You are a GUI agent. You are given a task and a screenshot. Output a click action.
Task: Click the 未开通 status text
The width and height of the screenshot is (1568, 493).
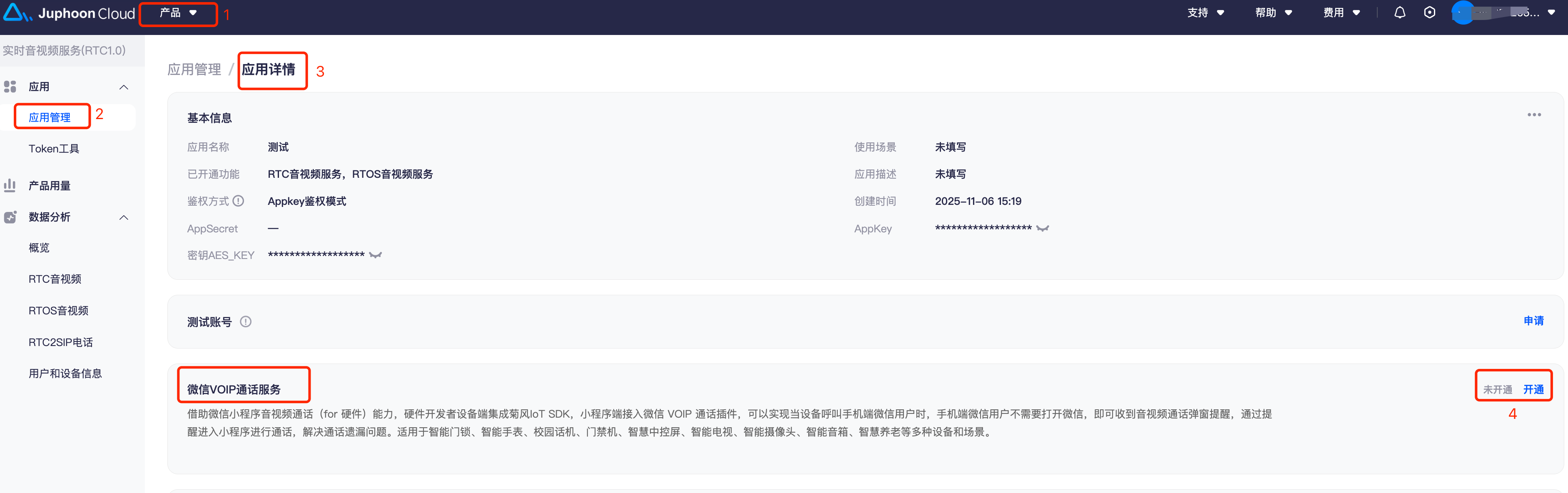pyautogui.click(x=1497, y=390)
